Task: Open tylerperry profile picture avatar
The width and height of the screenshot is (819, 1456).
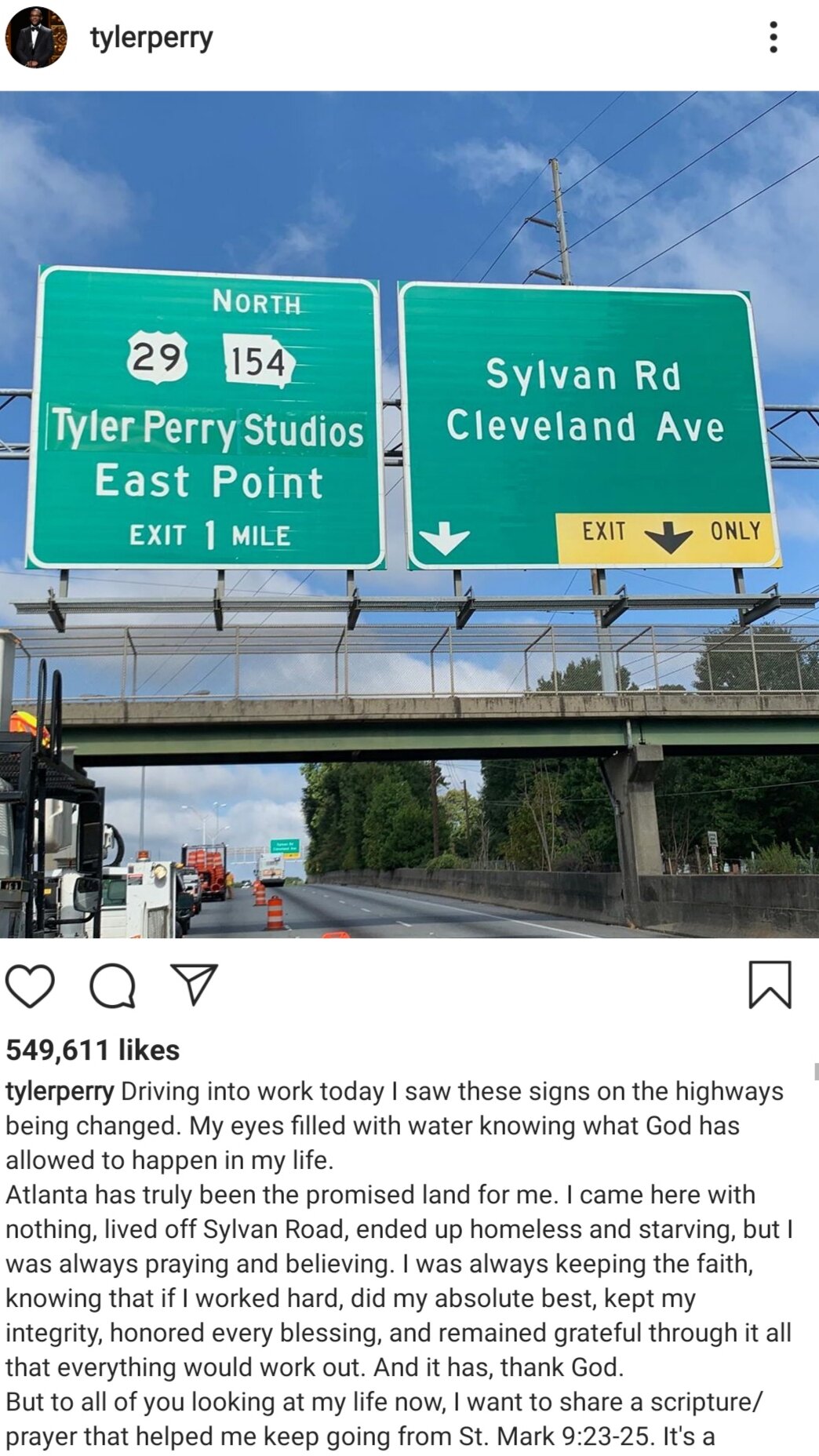Action: click(36, 37)
